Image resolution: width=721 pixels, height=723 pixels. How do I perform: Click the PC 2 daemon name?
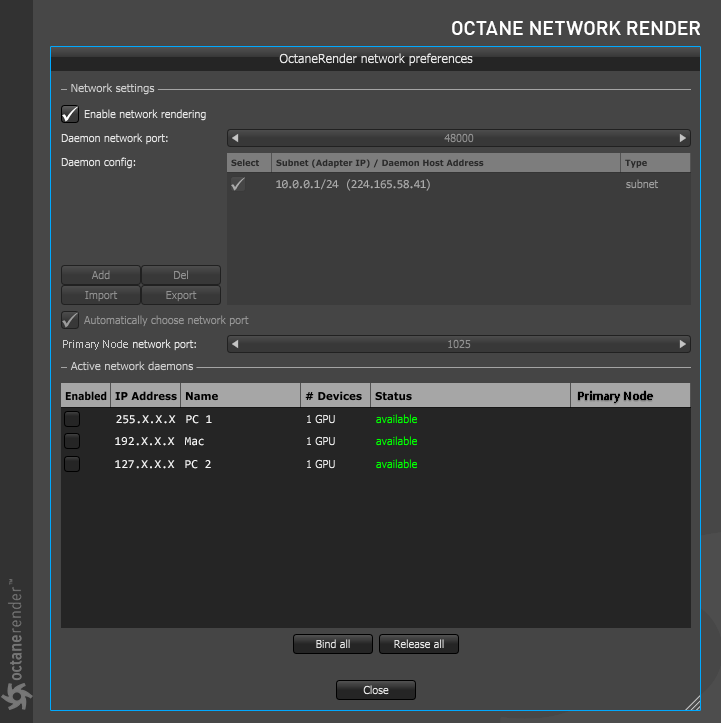pos(198,464)
